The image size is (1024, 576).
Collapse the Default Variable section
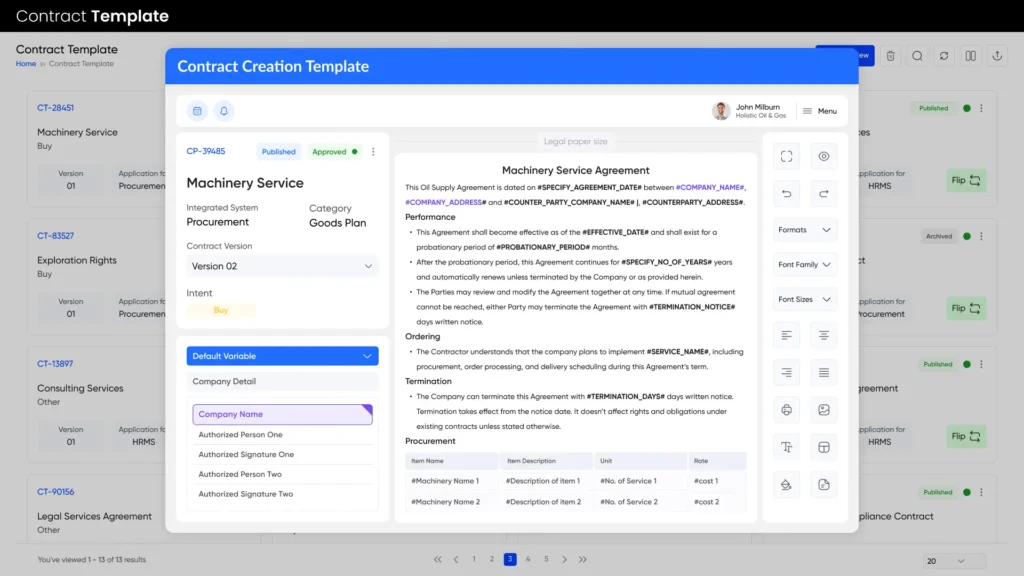(281, 355)
